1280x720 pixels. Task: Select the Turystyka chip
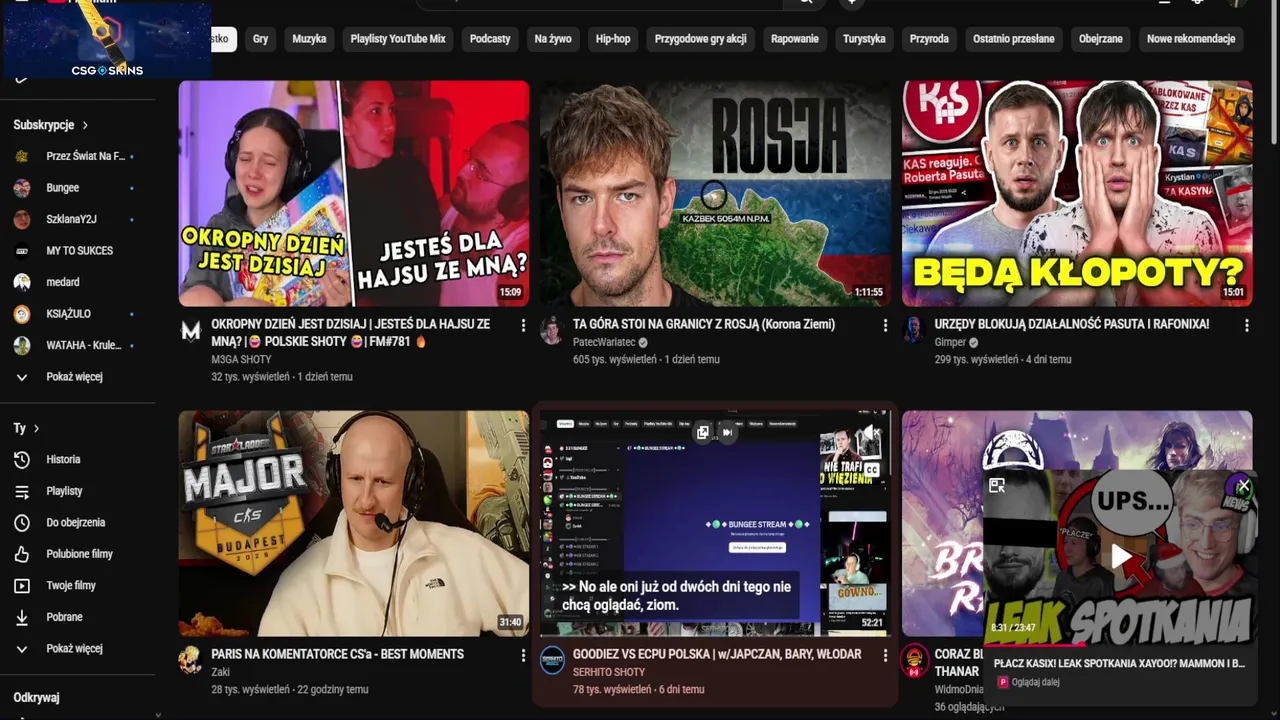pos(864,39)
